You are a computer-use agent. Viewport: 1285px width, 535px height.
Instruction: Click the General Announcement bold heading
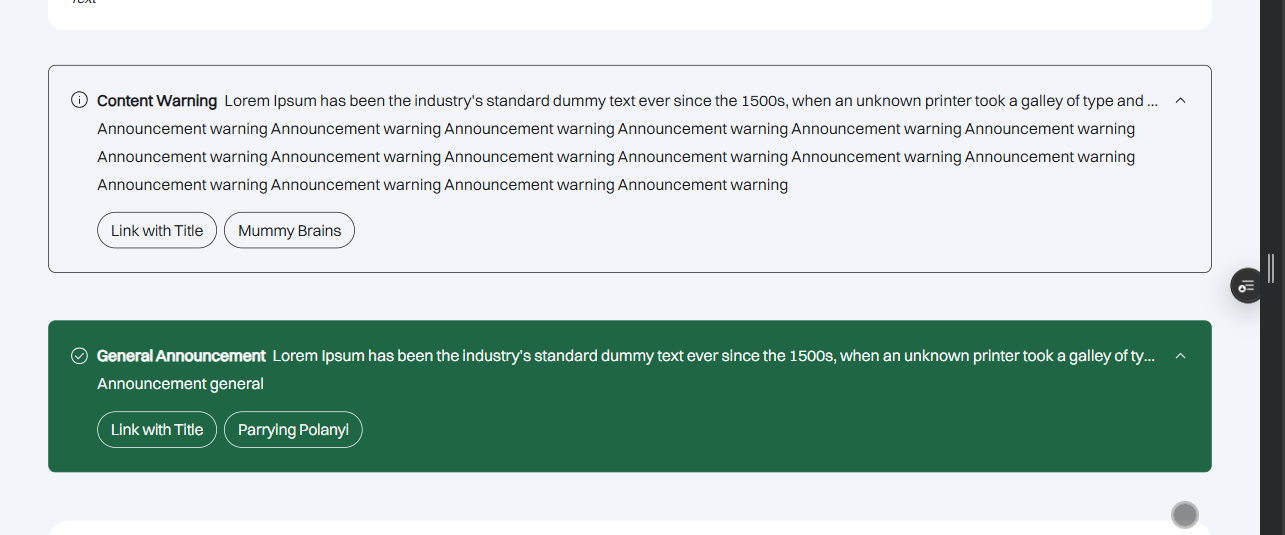(x=181, y=356)
